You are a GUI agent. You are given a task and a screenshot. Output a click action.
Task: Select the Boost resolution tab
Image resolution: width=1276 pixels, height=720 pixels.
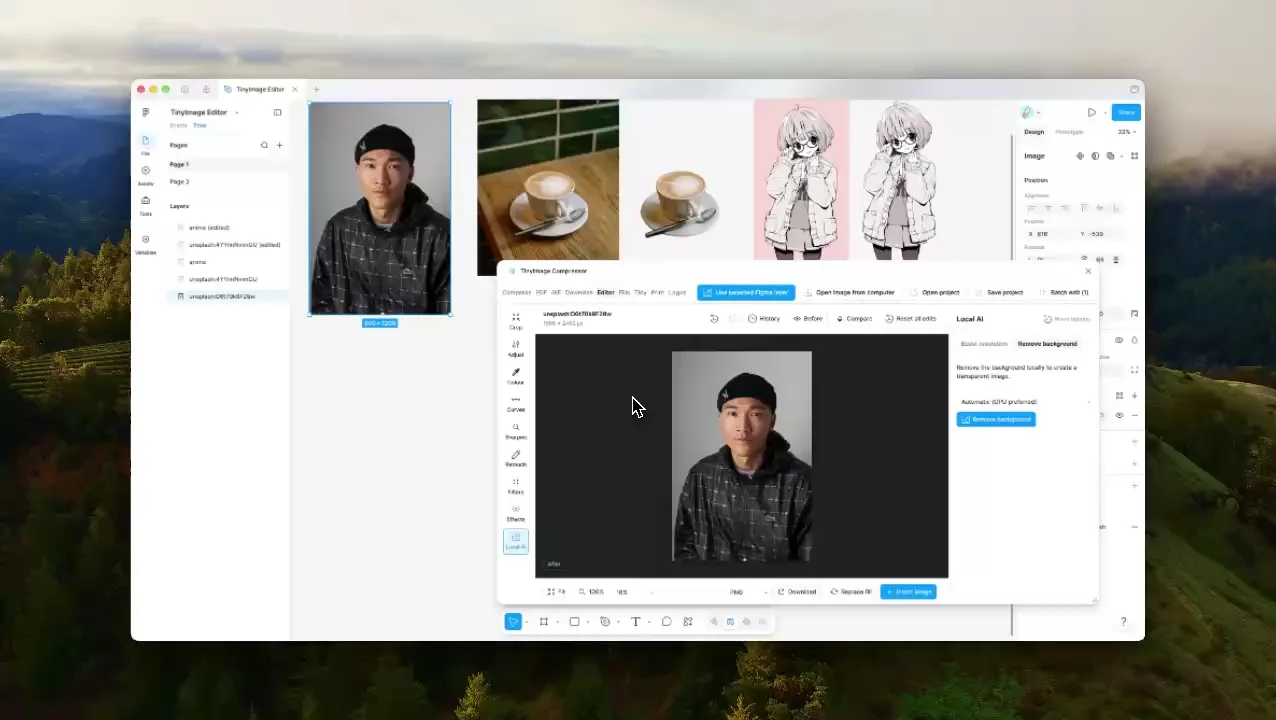[984, 344]
